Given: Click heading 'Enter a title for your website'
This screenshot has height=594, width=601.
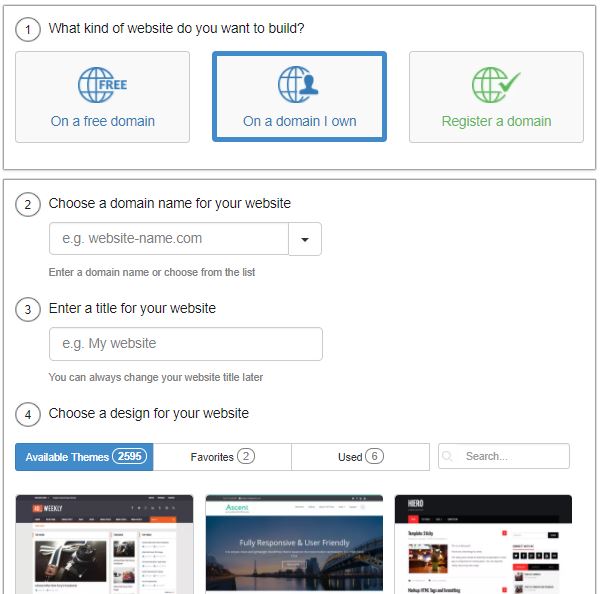Looking at the screenshot, I should 132,308.
